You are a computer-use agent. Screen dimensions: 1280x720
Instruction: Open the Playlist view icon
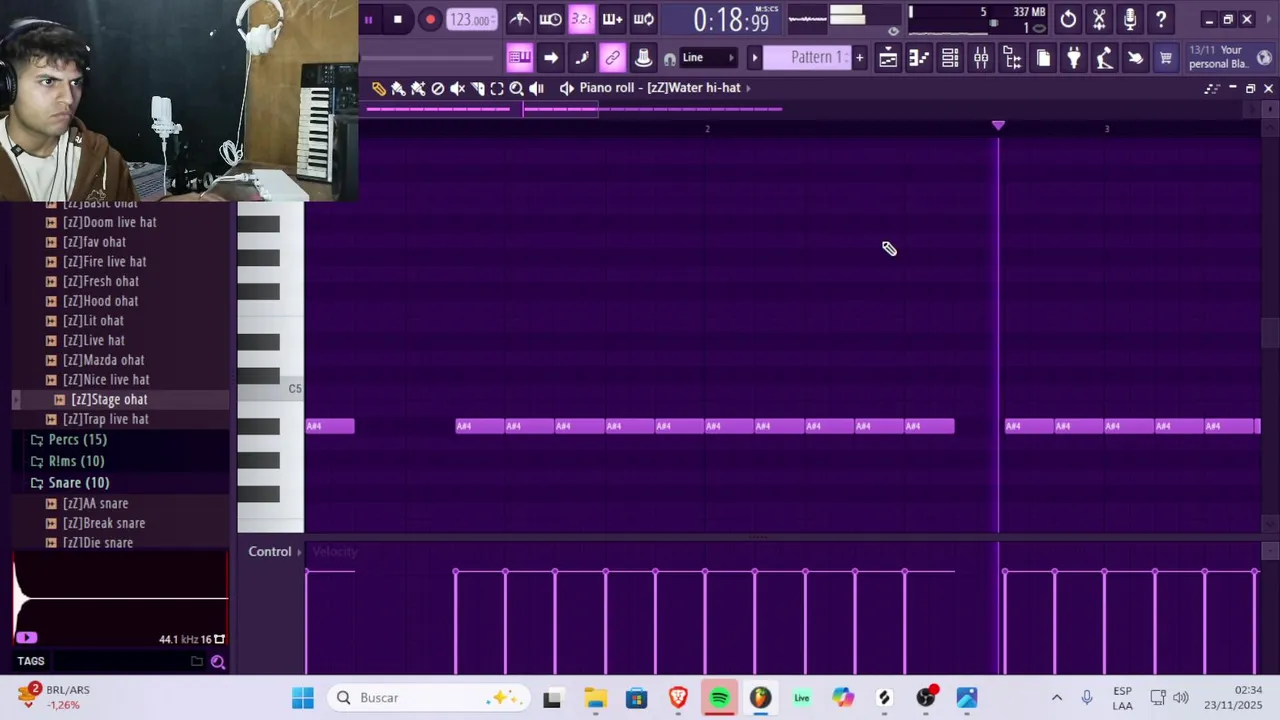(888, 58)
